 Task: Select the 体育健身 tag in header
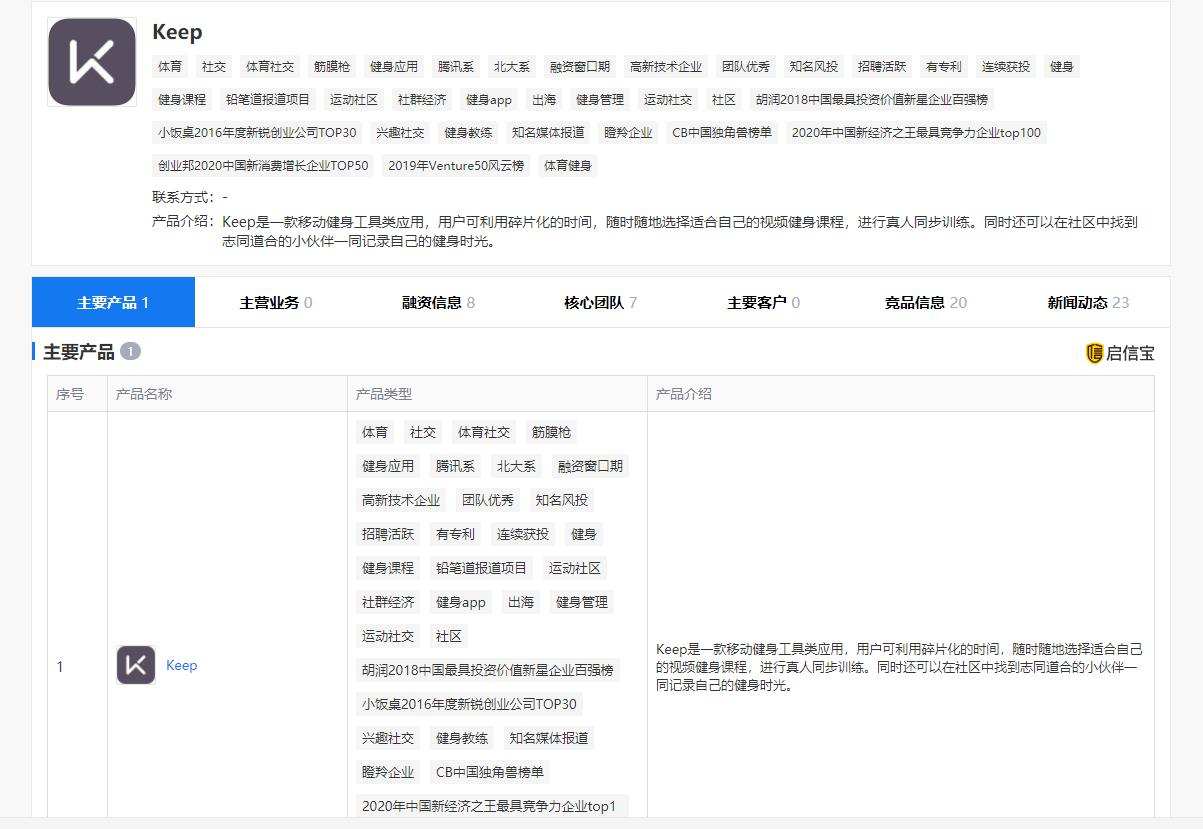568,166
